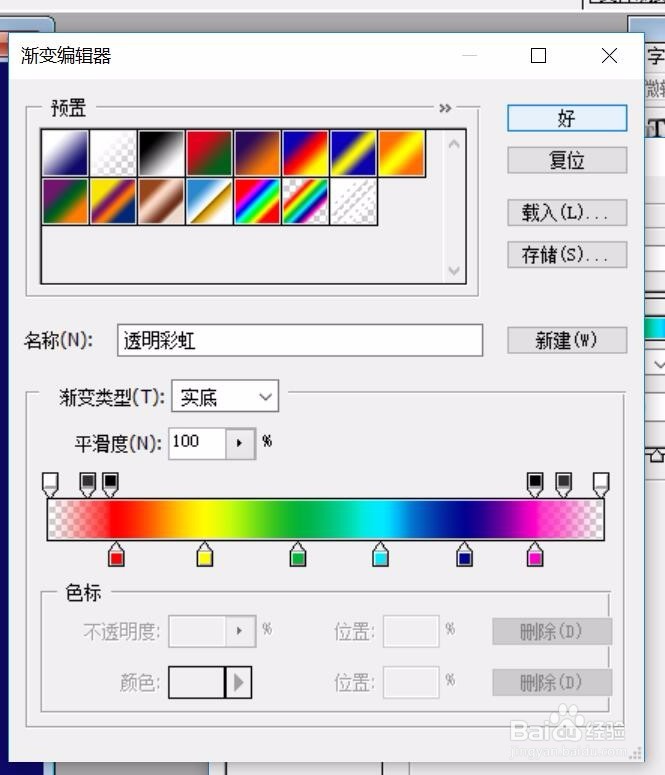Select the blue-yellow-blue gradient preset
This screenshot has width=665, height=775.
point(354,153)
